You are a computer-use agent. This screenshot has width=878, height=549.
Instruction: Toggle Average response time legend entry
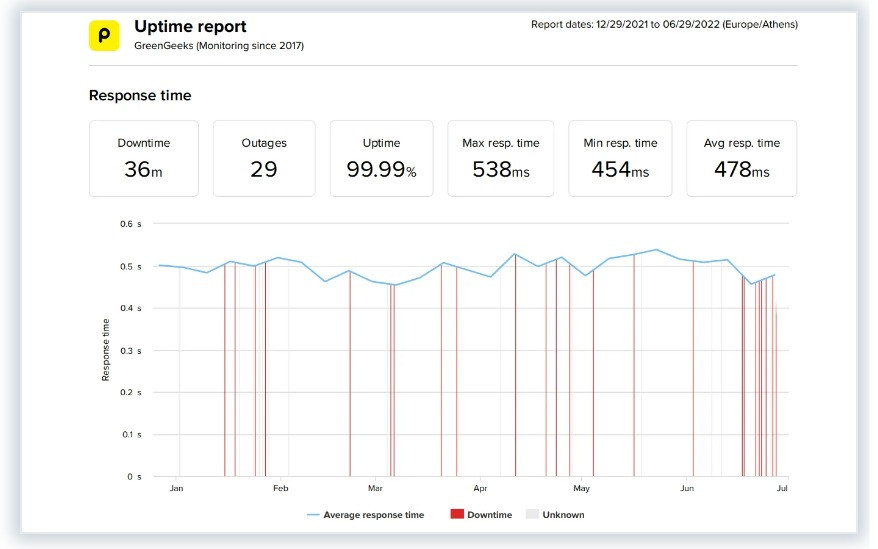(366, 515)
